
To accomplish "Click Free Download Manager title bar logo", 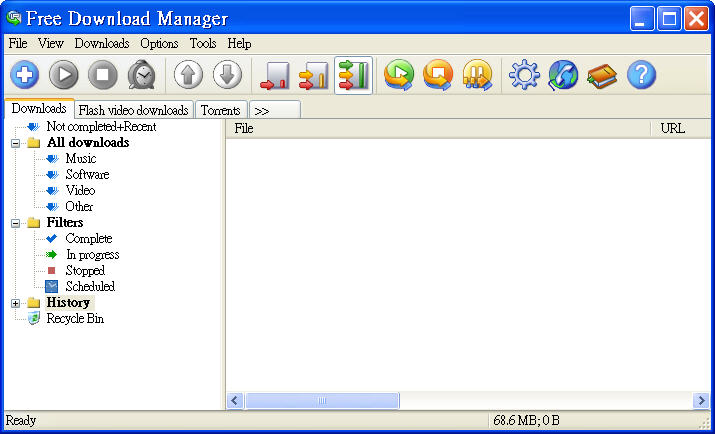I will 14,19.
